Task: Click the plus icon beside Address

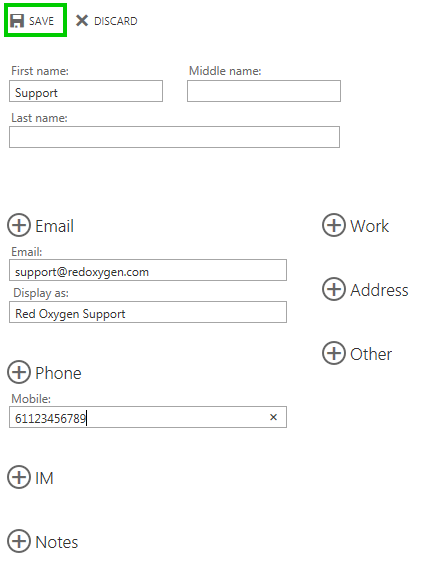Action: (334, 289)
